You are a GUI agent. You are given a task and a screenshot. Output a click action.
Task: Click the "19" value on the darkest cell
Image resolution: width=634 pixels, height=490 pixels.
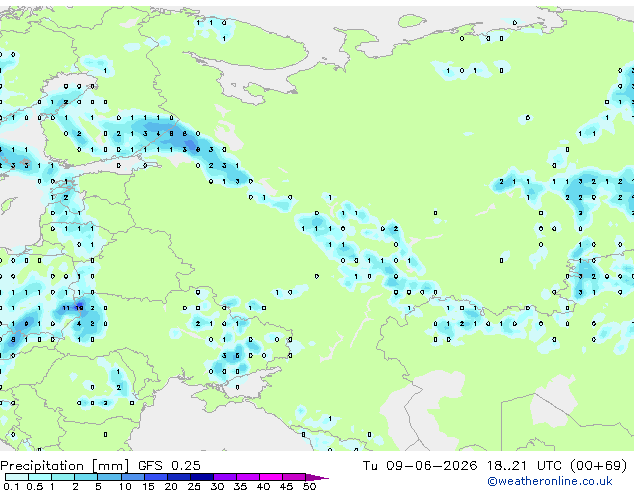pyautogui.click(x=79, y=308)
